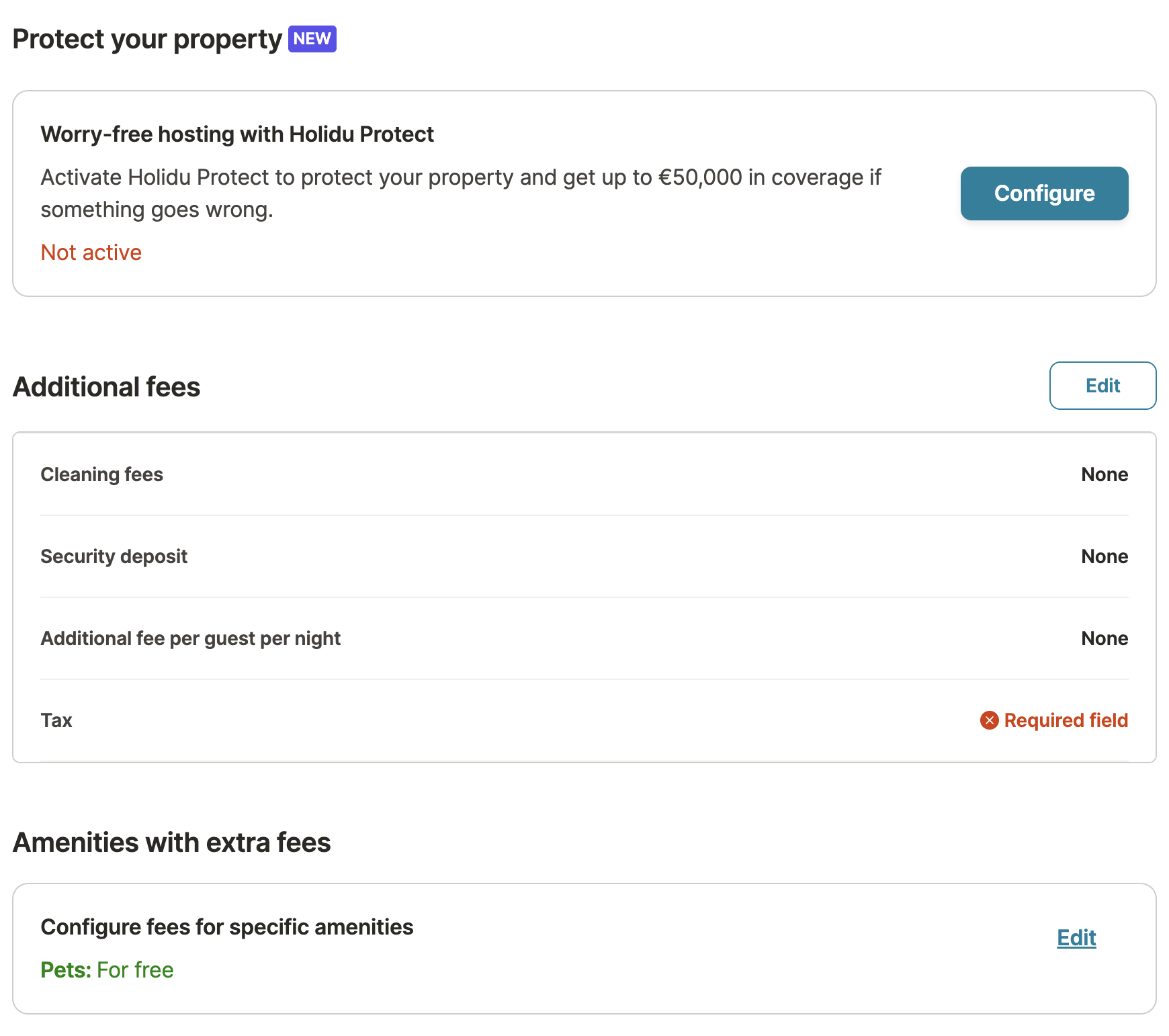This screenshot has width=1169, height=1036.
Task: Click the red error icon beside Required field
Action: point(989,720)
